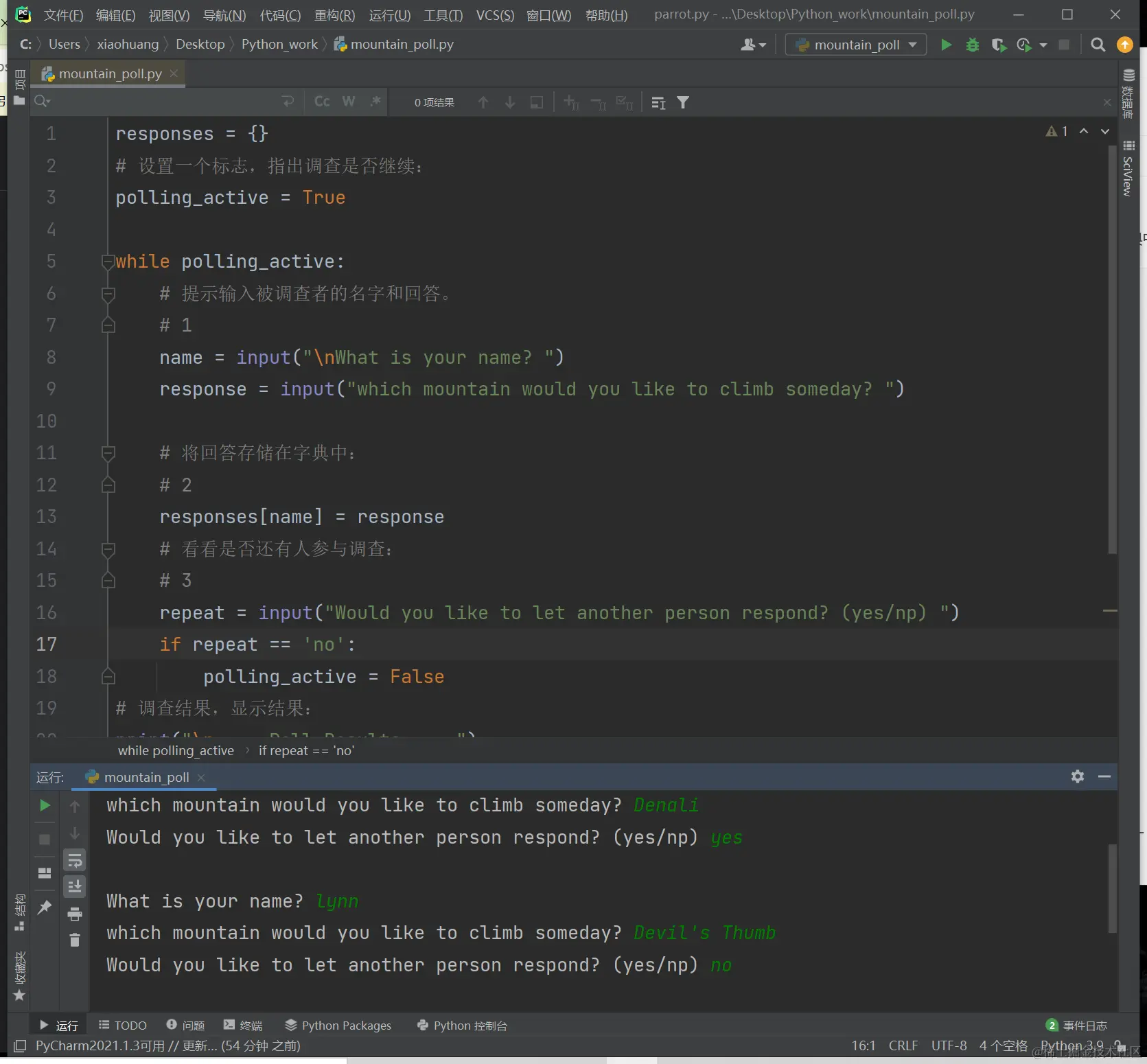
Task: Expand the profiler run options arrow
Action: point(1043,45)
